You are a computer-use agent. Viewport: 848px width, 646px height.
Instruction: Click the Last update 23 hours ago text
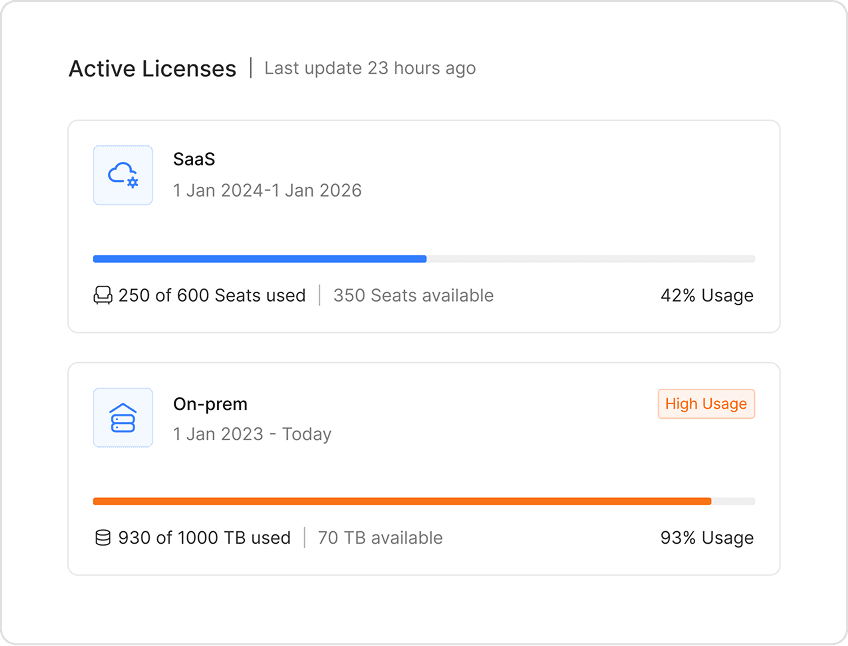369,68
